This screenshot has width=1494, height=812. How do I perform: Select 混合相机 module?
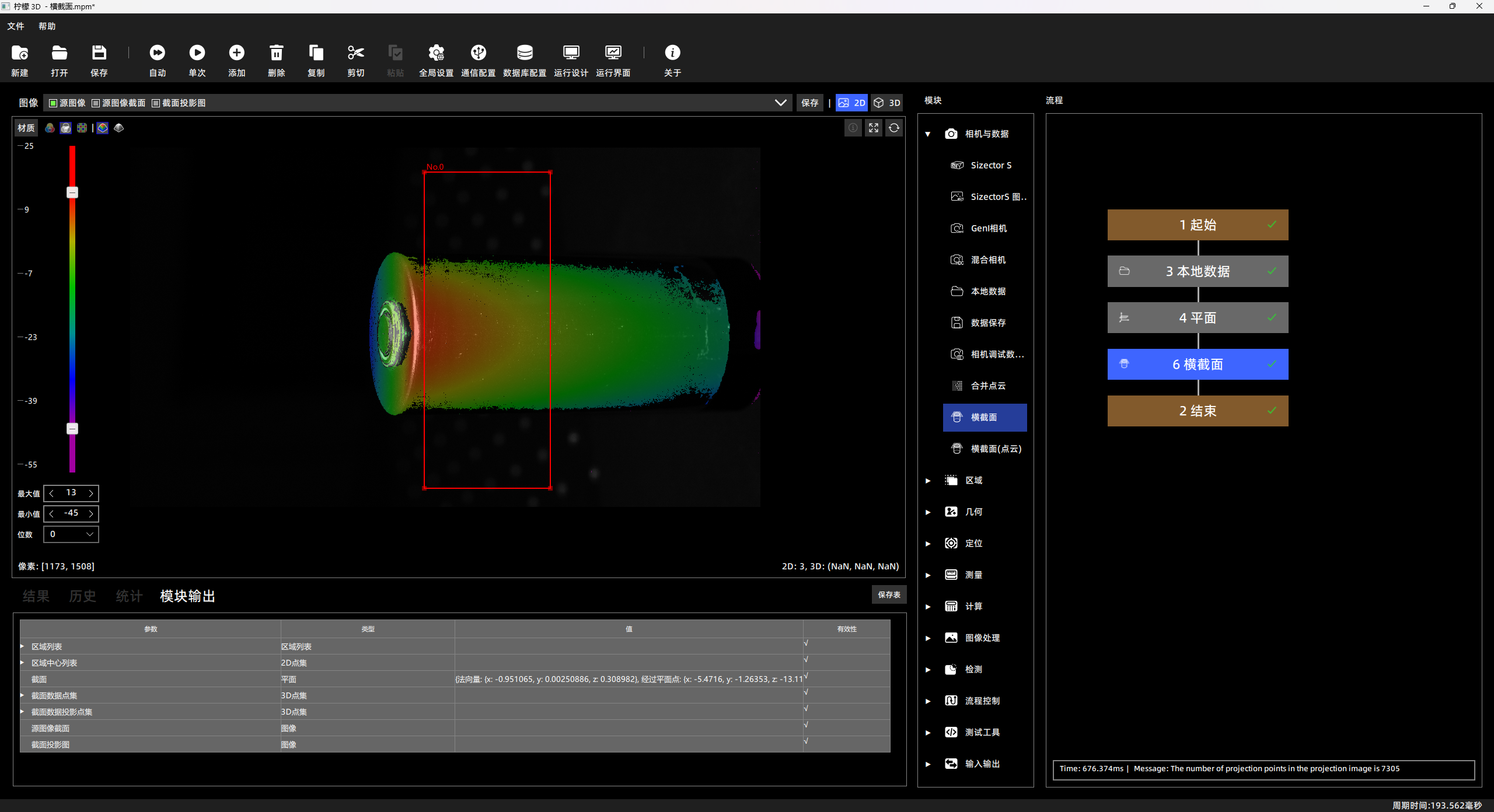pos(985,260)
